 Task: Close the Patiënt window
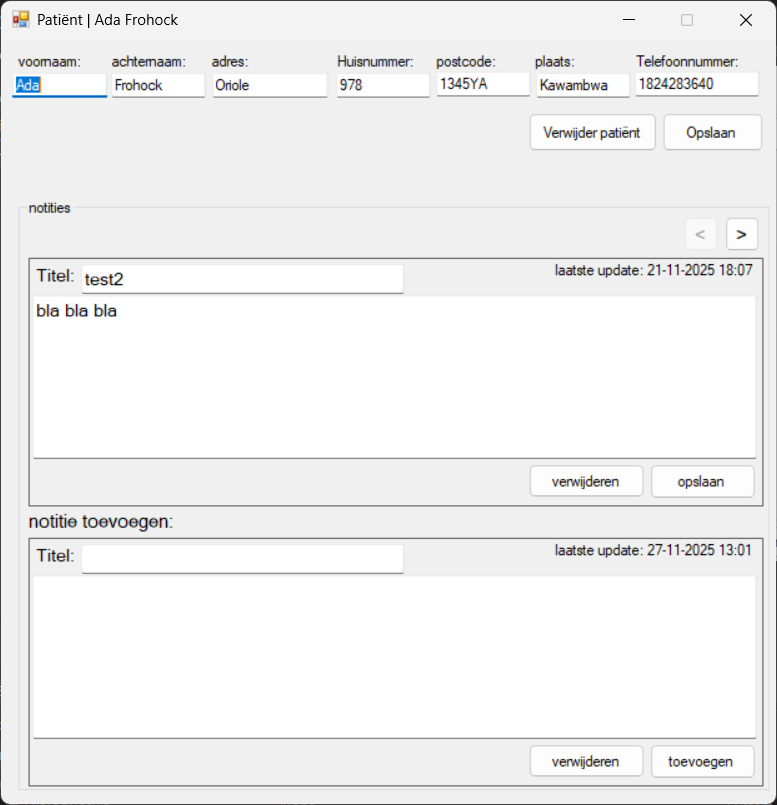point(745,20)
